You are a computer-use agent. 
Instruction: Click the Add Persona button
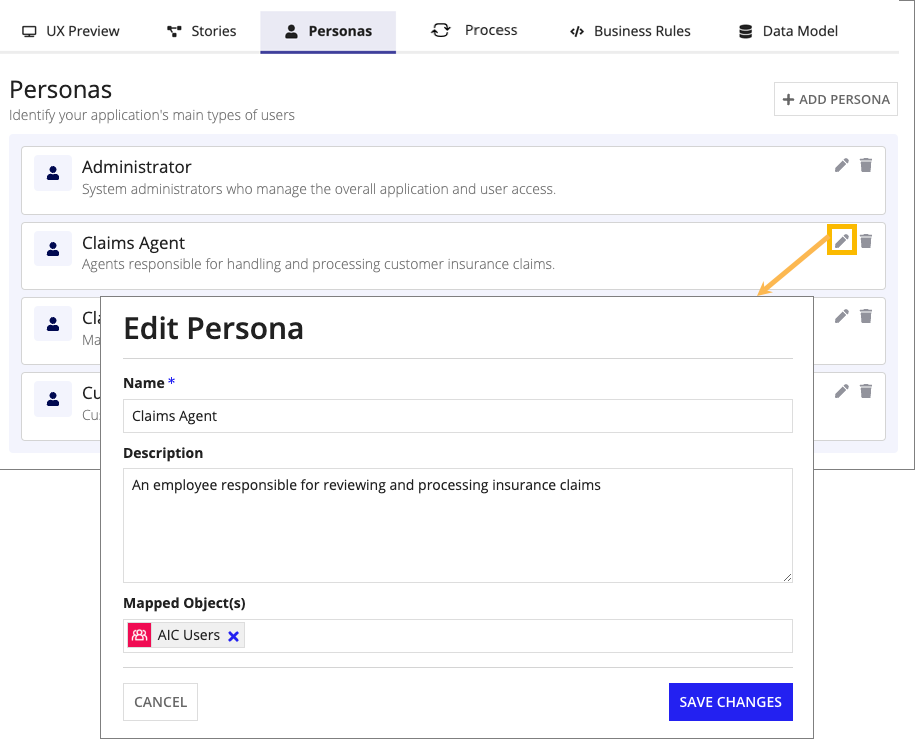point(836,99)
